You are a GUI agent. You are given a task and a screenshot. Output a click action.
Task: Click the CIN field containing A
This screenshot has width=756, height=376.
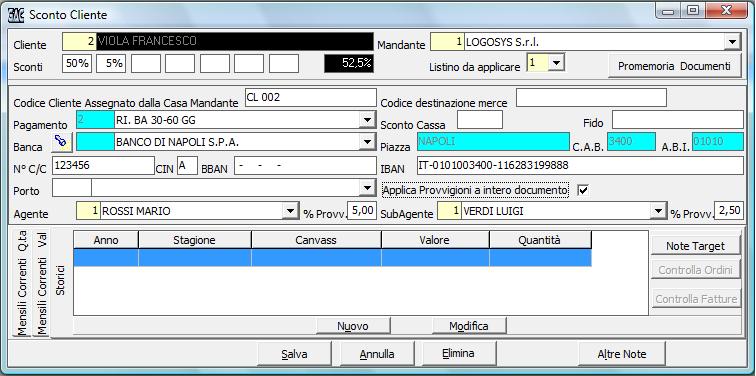[x=187, y=165]
